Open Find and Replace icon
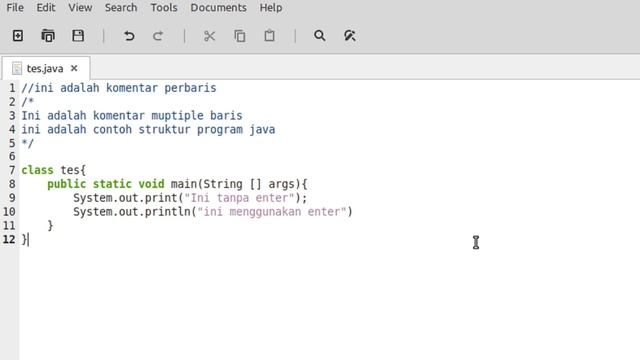The width and height of the screenshot is (640, 360). point(349,36)
